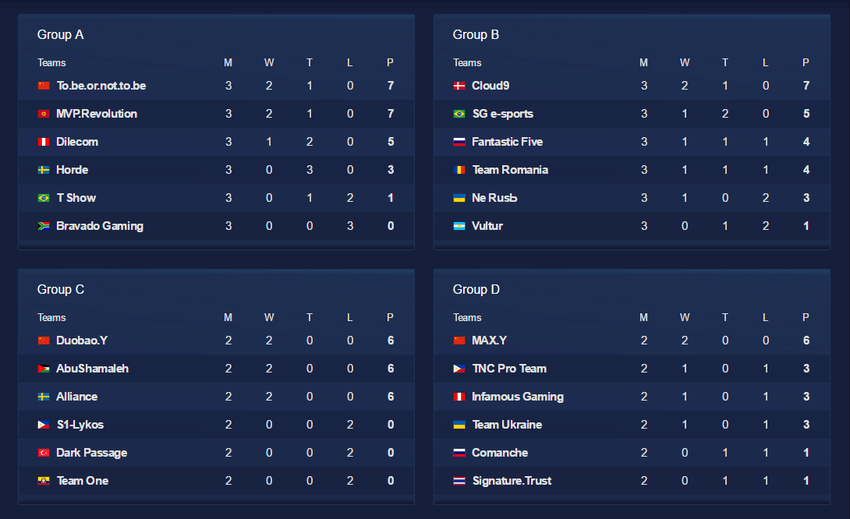Click the flag beside Signature.Trust
Screen dimensions: 850x519
click(x=459, y=481)
